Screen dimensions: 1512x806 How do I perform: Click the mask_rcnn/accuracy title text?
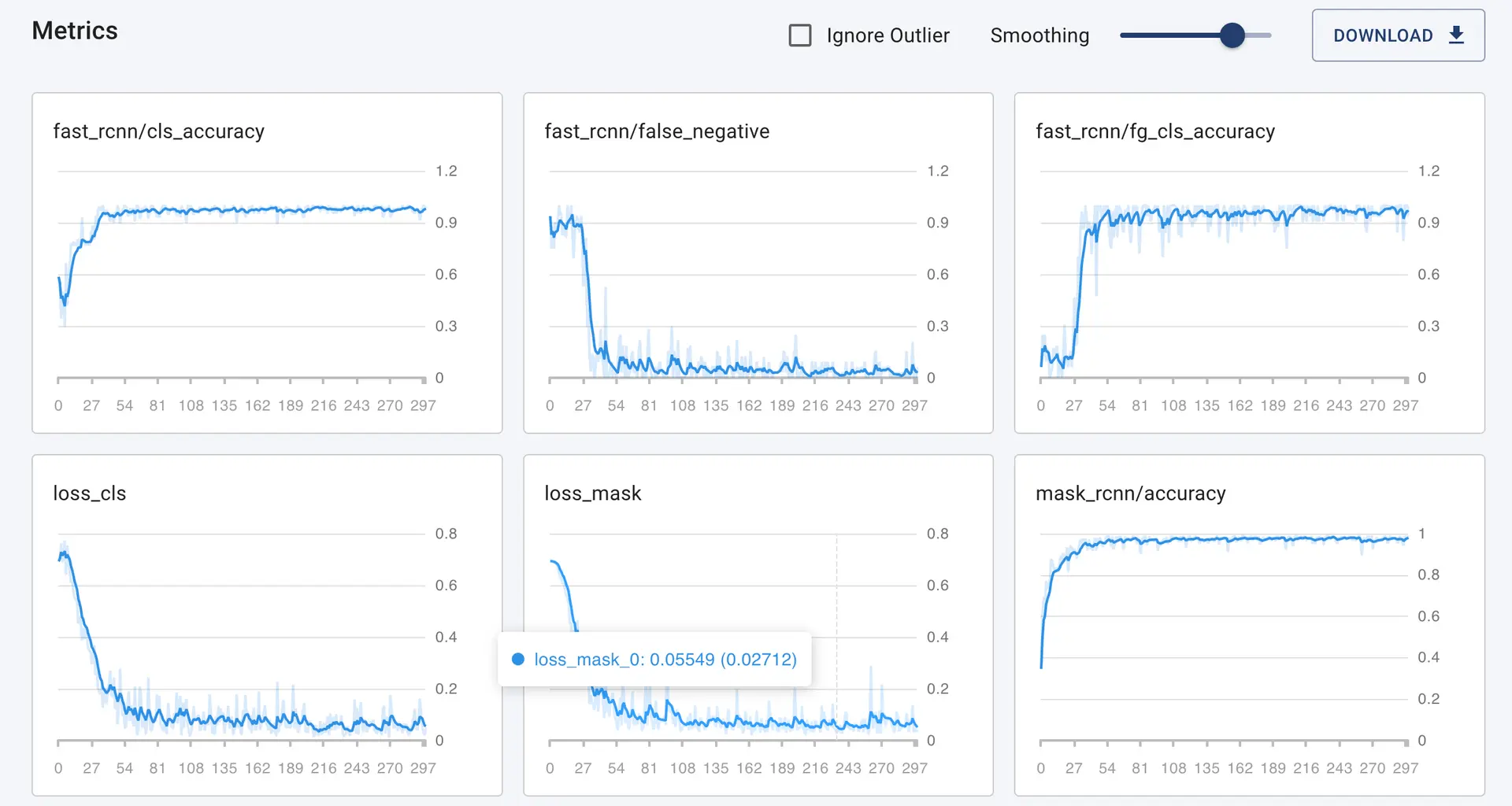(x=1131, y=494)
